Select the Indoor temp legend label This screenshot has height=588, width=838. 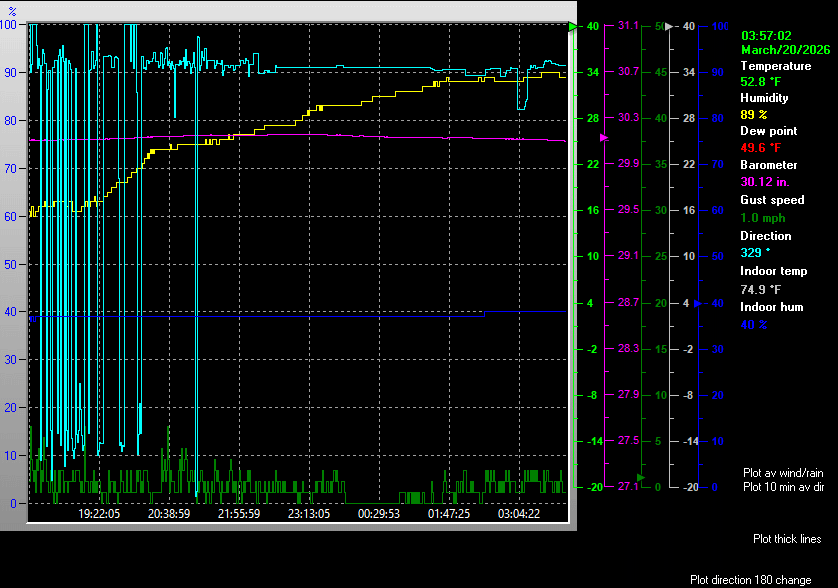[x=773, y=271]
